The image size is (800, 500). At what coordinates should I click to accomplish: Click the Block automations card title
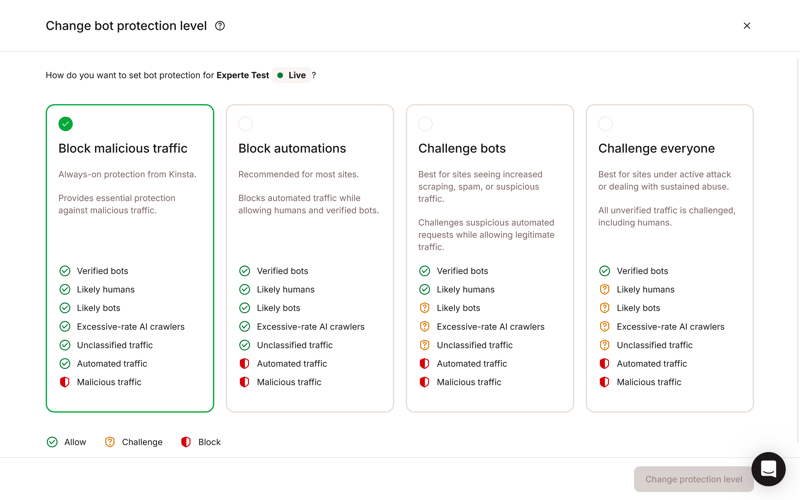292,148
